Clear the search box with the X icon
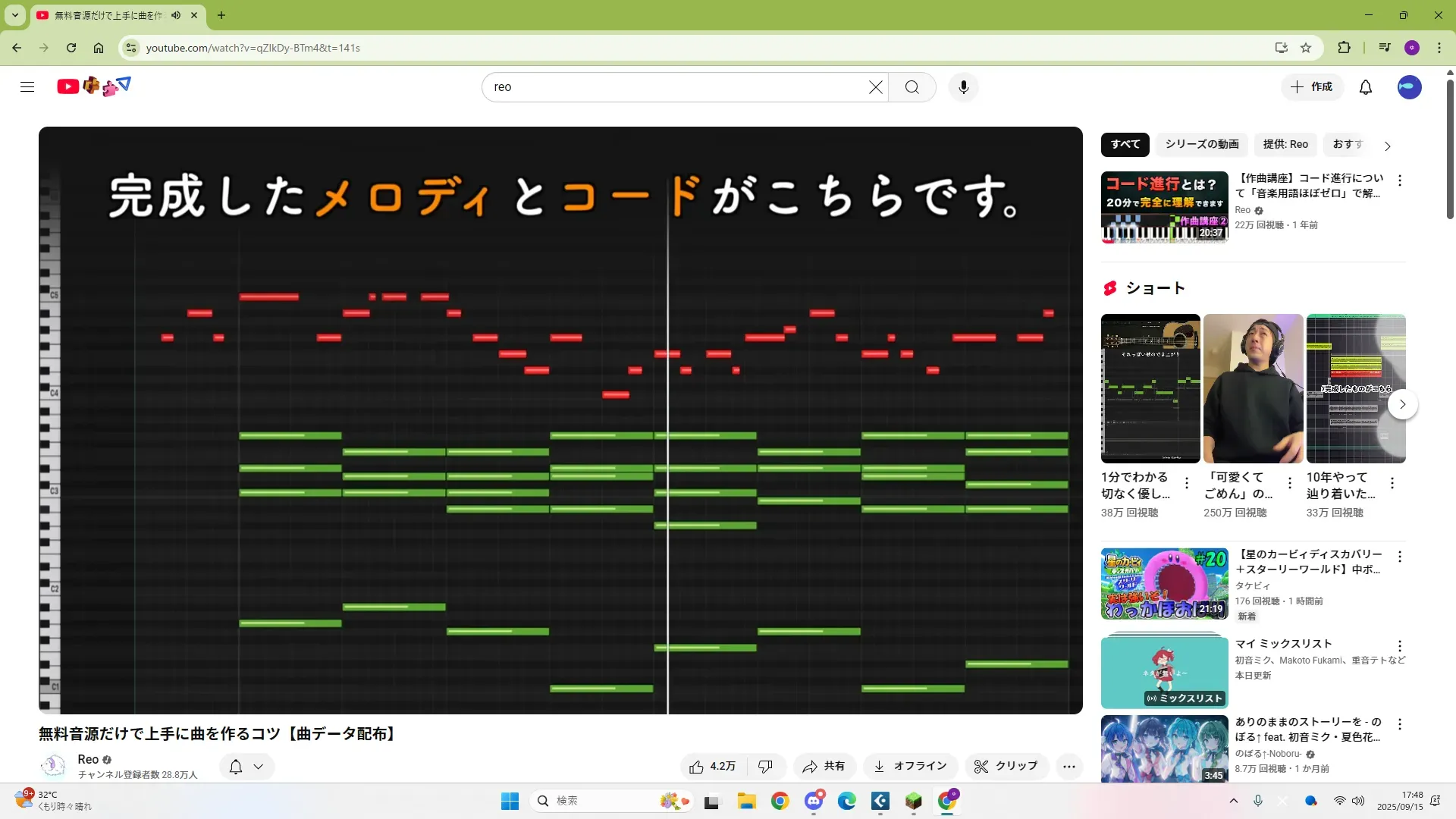The image size is (1456, 819). click(x=875, y=87)
